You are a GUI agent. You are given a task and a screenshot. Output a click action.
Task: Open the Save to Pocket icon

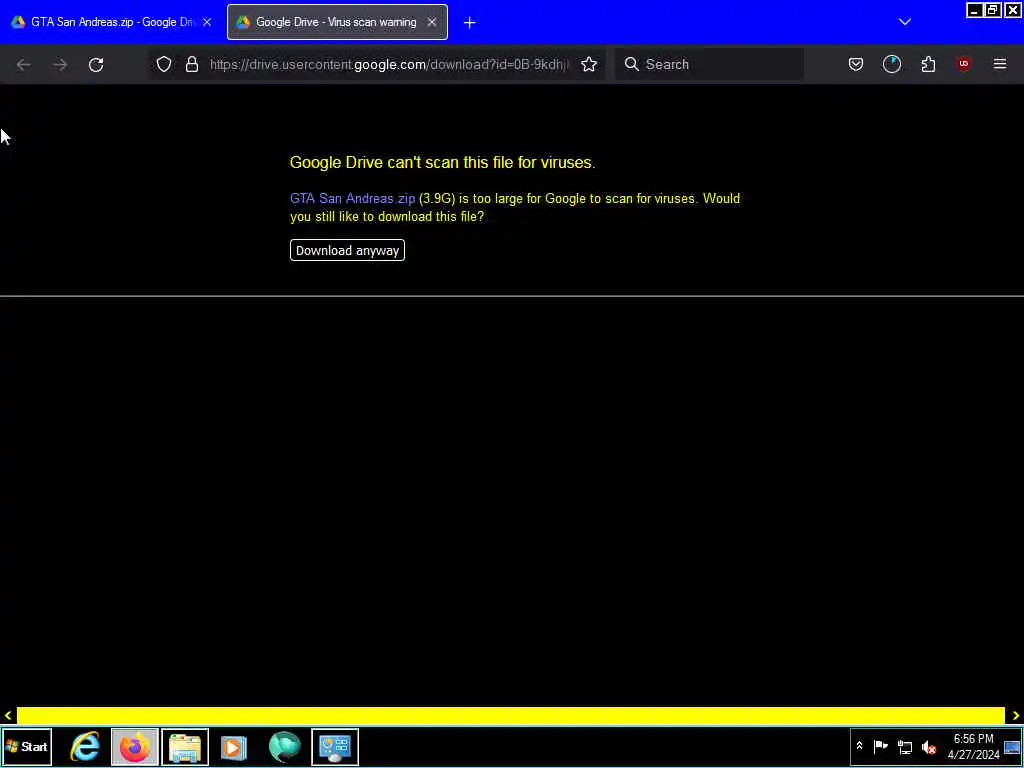coord(856,64)
